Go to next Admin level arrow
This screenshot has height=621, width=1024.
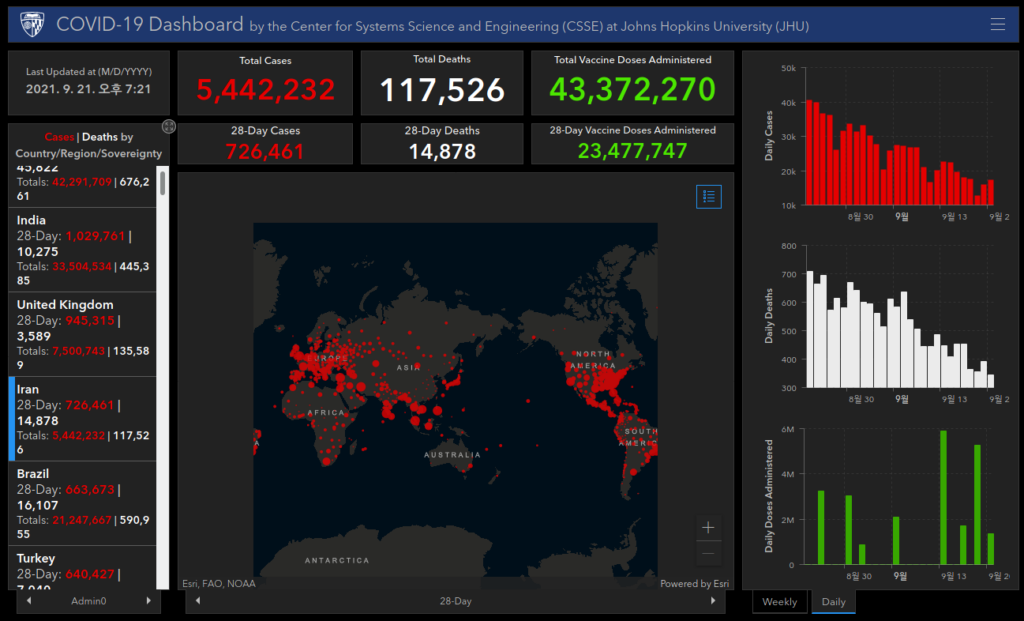(149, 601)
